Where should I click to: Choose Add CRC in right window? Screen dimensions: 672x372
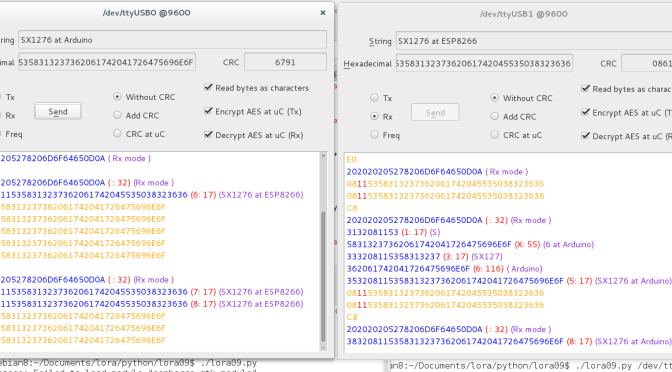[x=495, y=116]
